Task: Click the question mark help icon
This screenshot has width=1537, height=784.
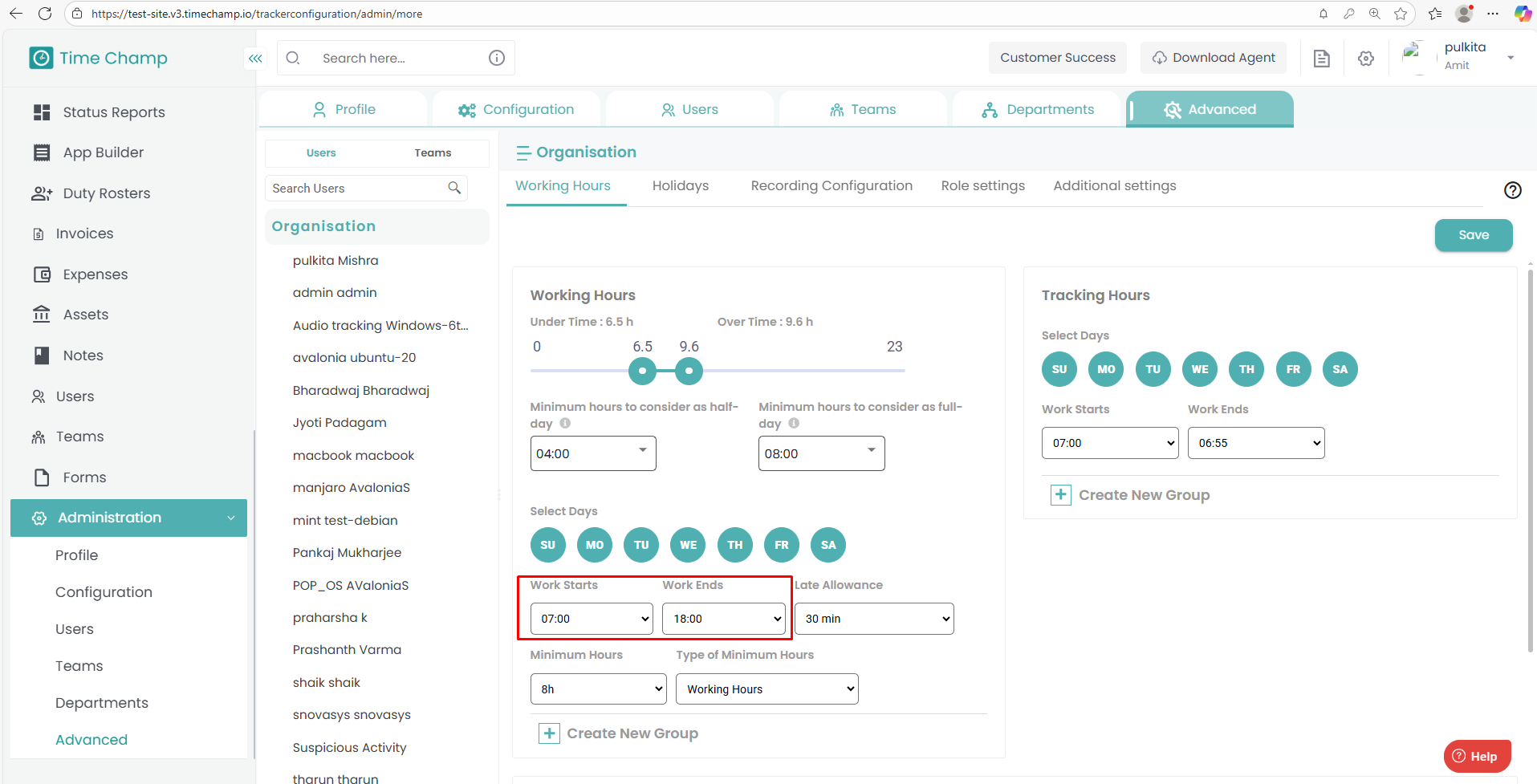Action: pos(1512,190)
